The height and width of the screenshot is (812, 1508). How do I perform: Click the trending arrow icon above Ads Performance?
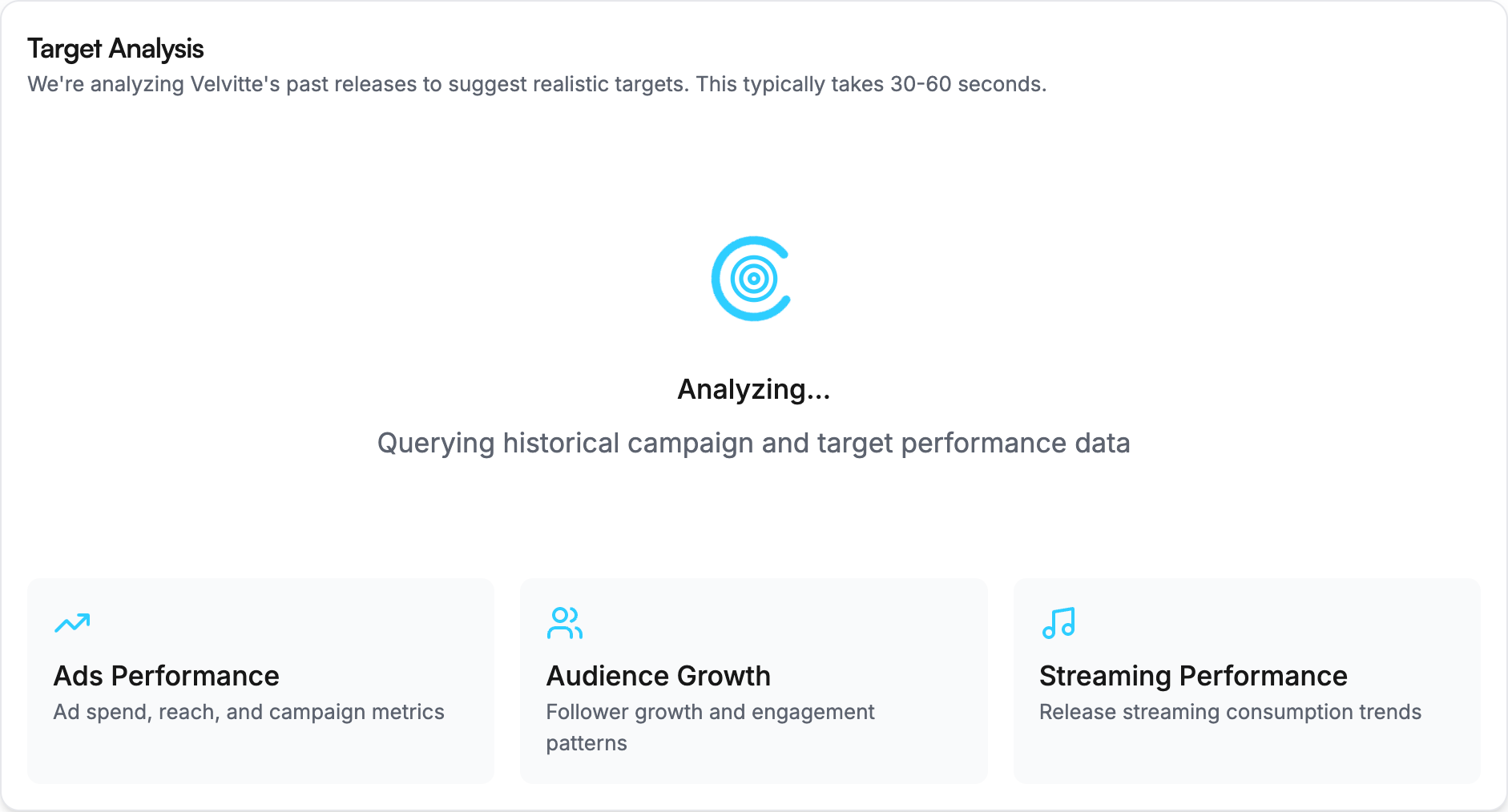point(72,623)
